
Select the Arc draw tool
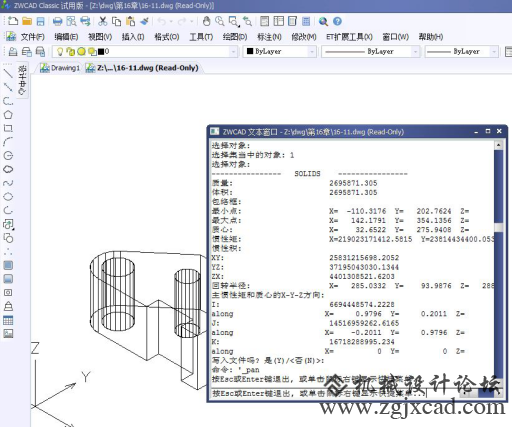8,142
